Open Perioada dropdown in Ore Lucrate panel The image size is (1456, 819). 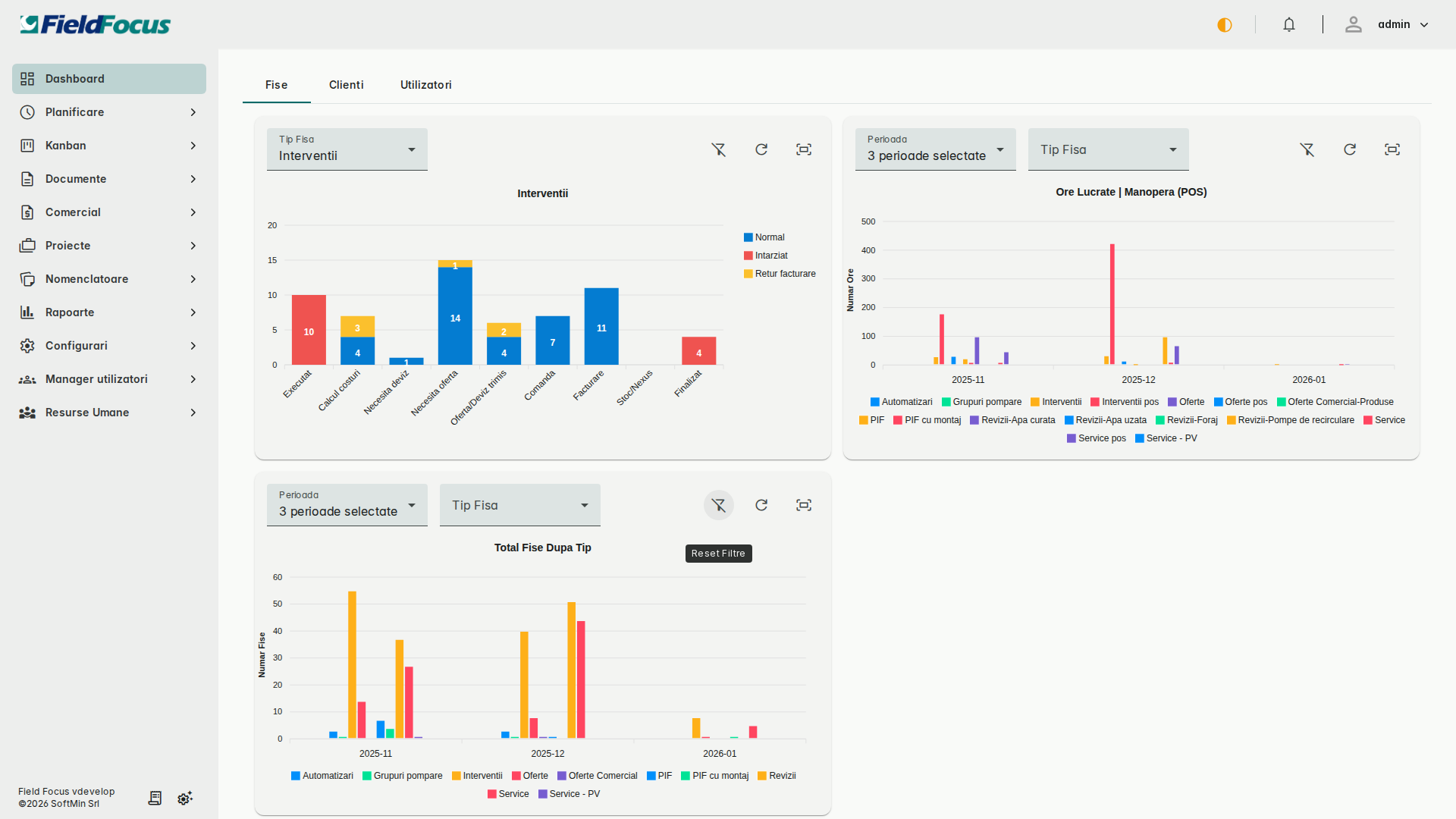(x=935, y=149)
